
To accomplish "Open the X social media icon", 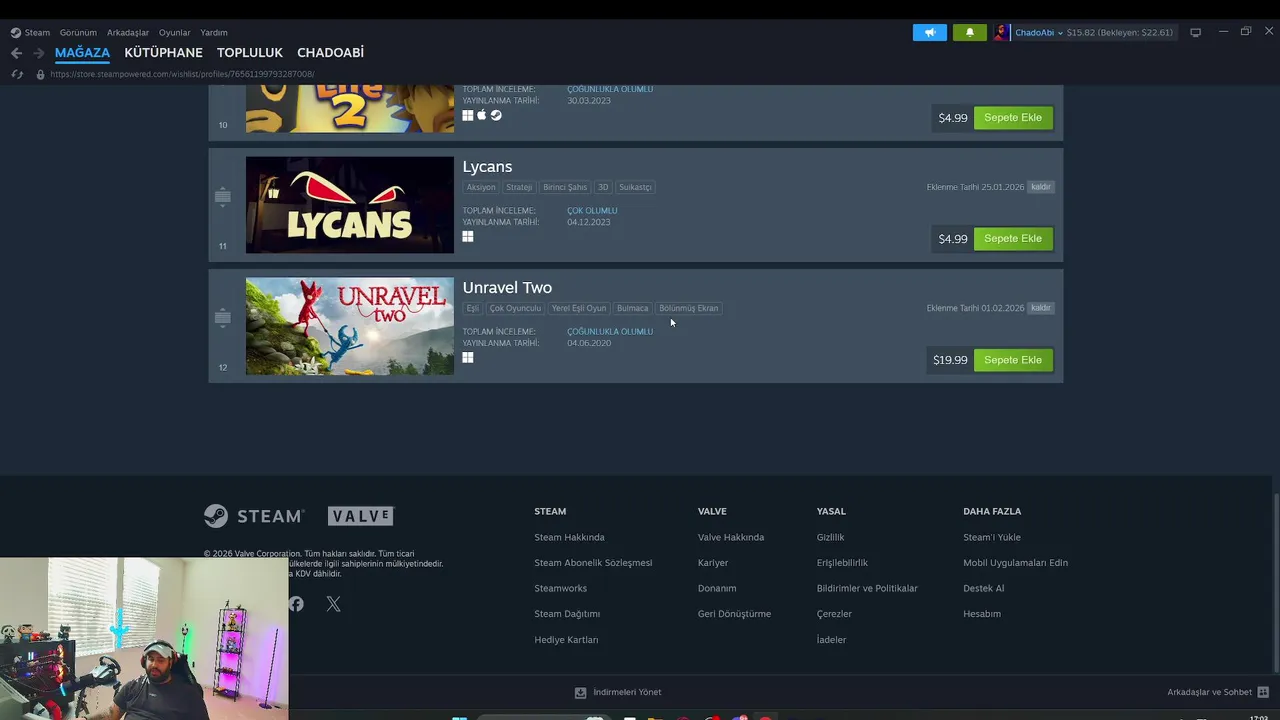I will [x=333, y=604].
